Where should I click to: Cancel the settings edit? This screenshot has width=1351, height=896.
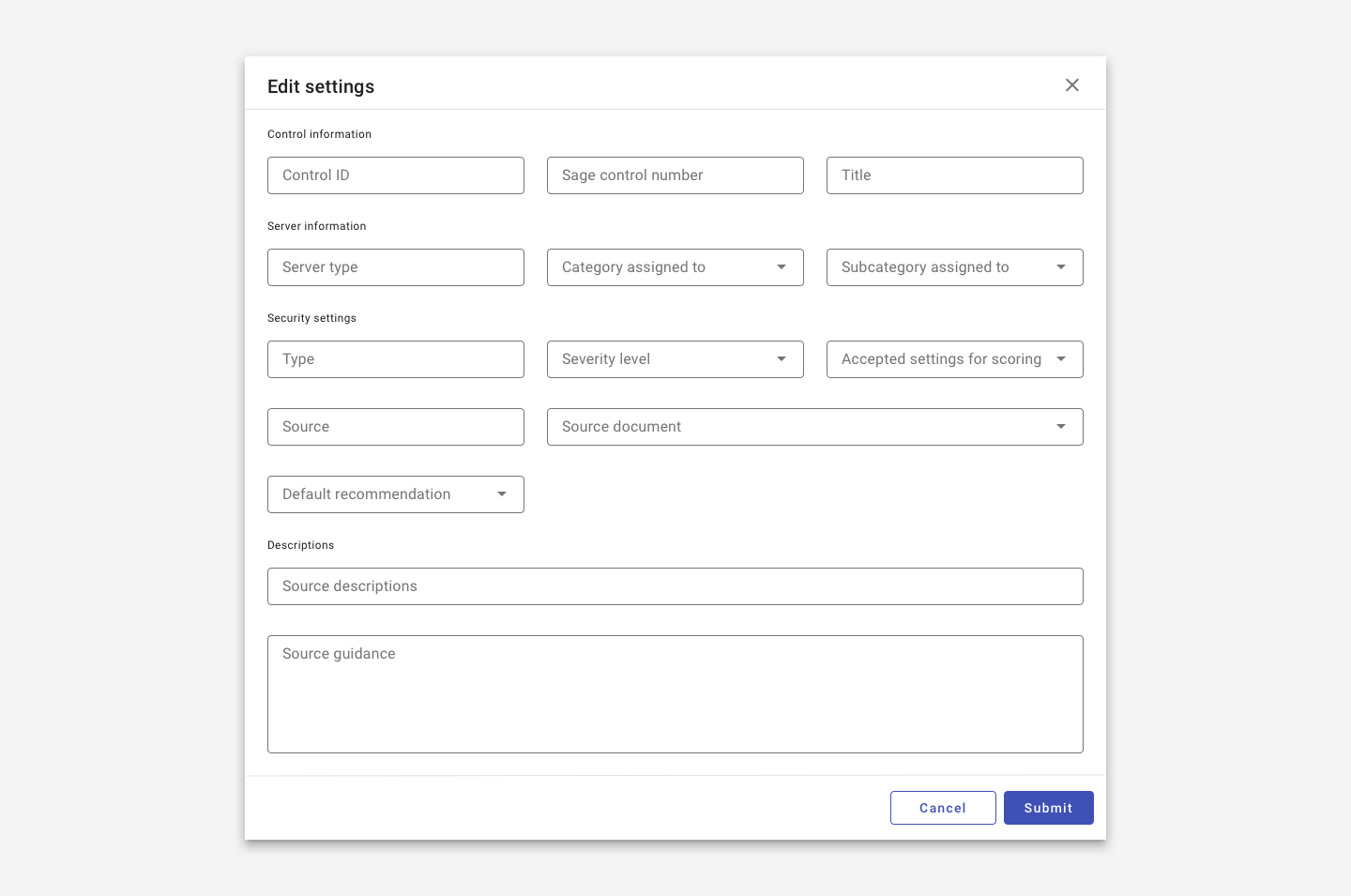click(943, 808)
